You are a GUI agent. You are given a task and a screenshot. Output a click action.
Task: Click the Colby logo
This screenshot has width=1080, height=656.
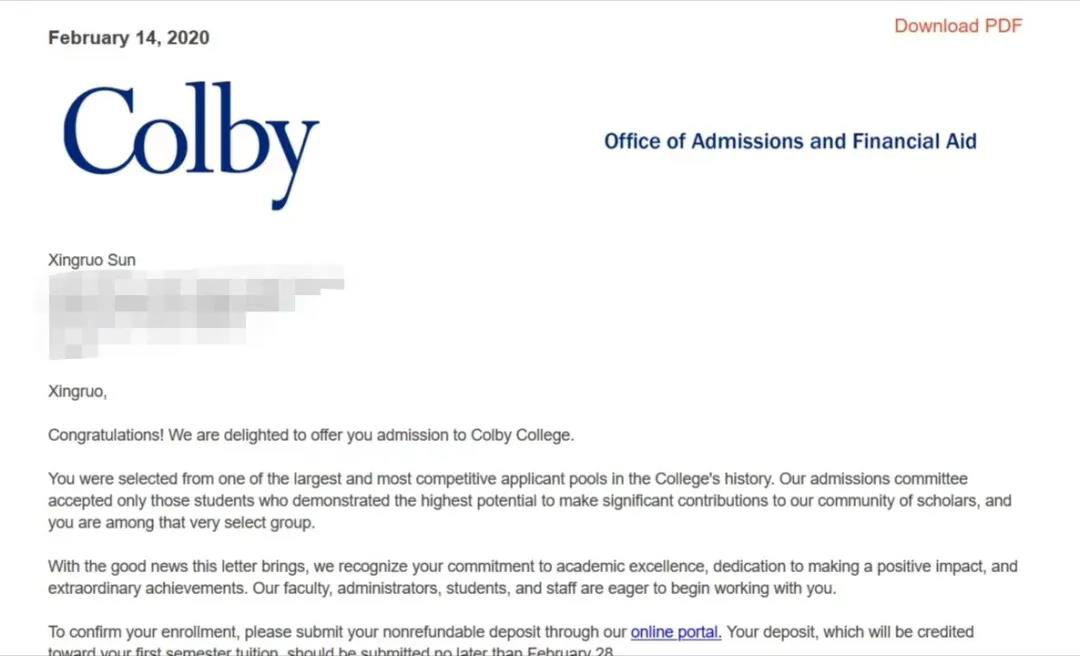pos(191,145)
